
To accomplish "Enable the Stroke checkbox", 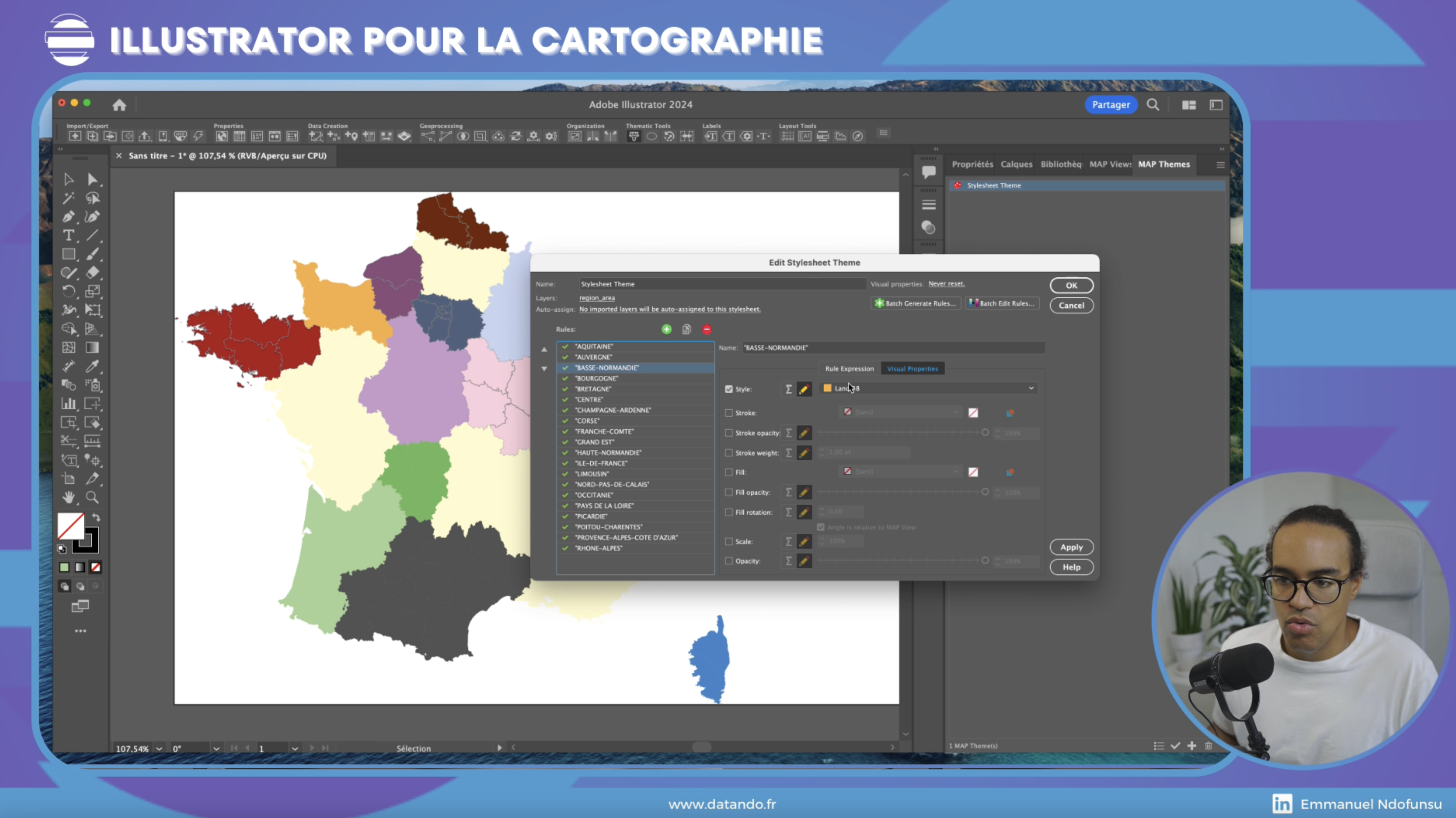I will click(729, 413).
